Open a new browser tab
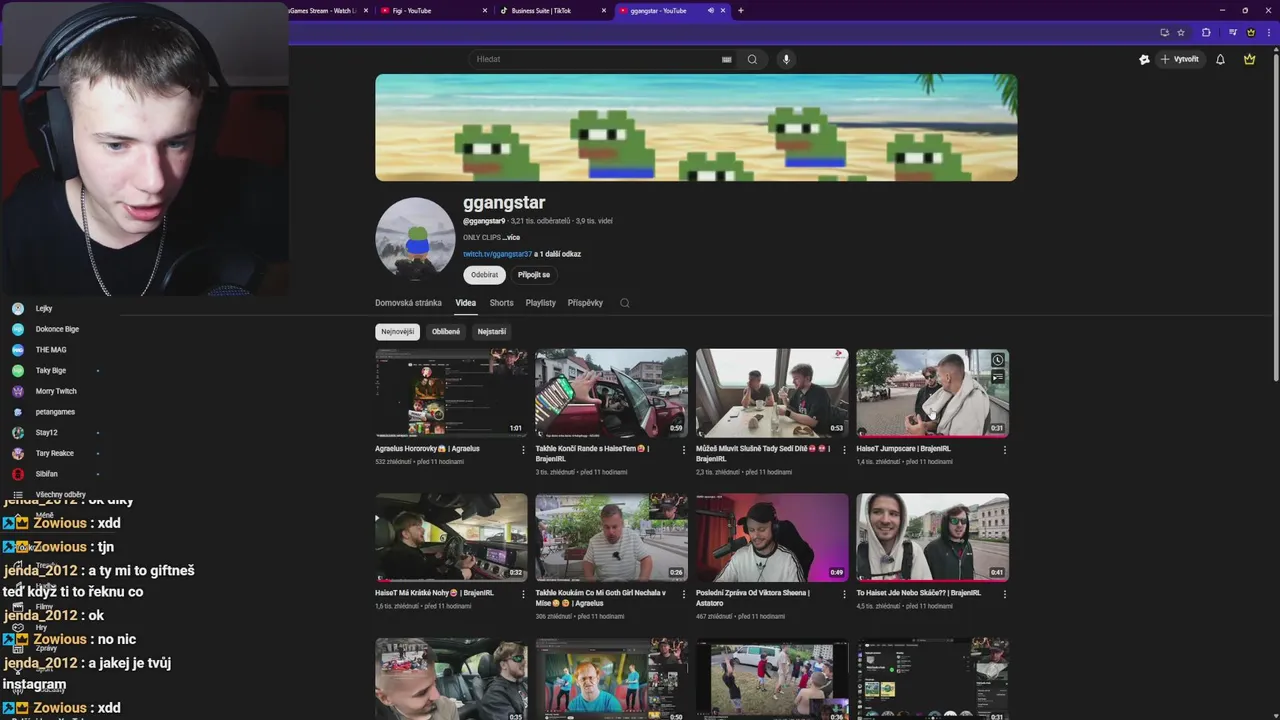 click(x=740, y=10)
